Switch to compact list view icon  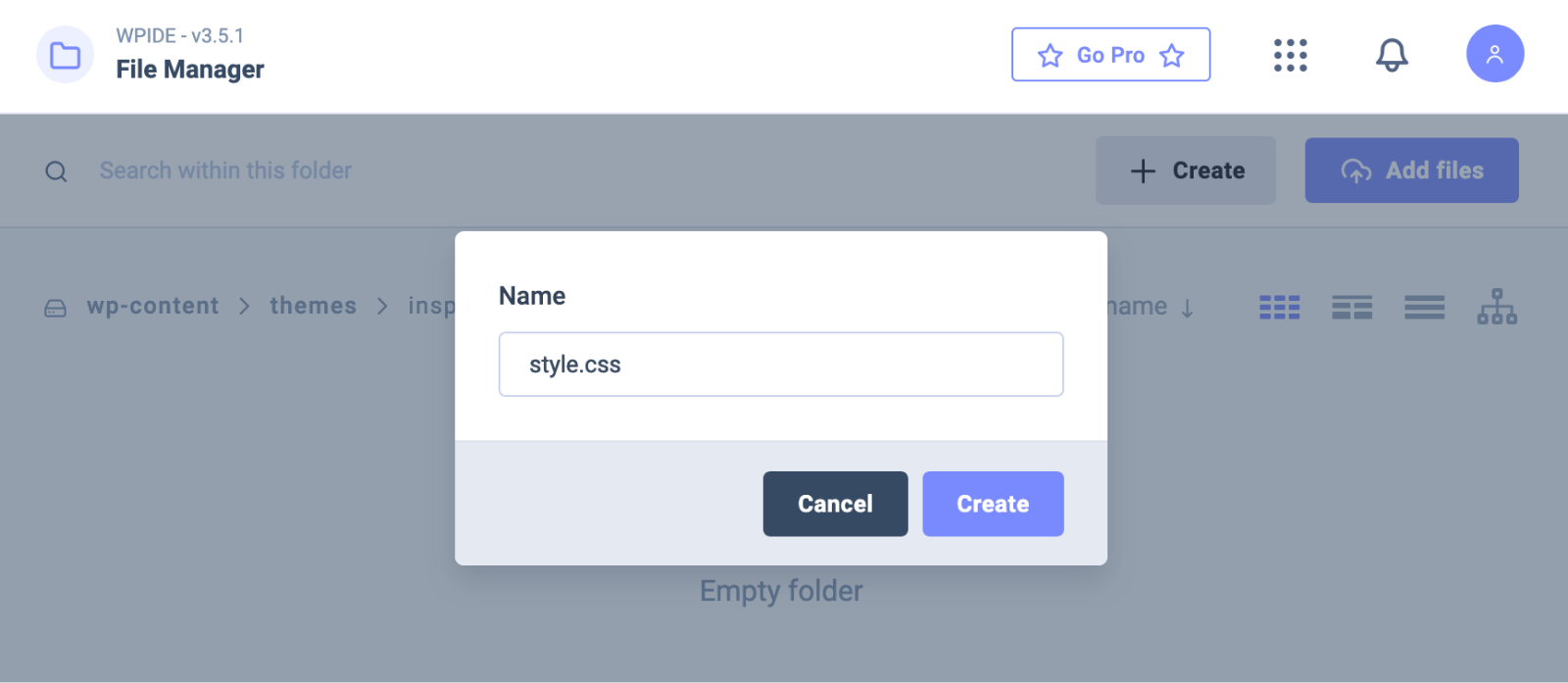coord(1424,308)
